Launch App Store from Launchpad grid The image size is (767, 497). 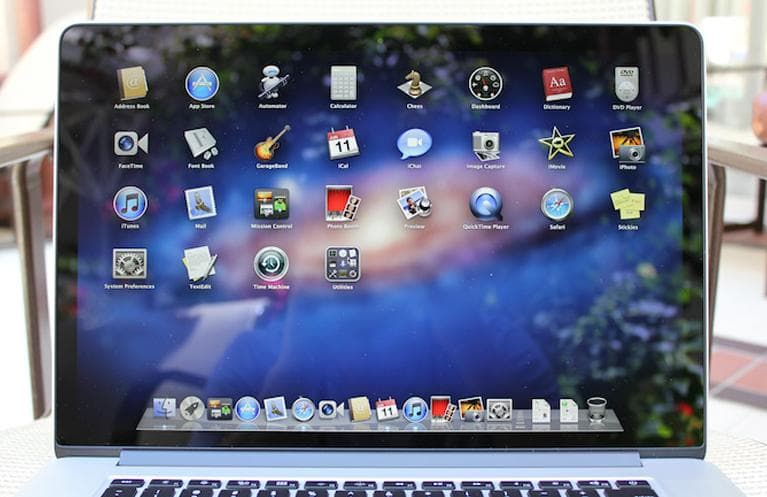[202, 84]
